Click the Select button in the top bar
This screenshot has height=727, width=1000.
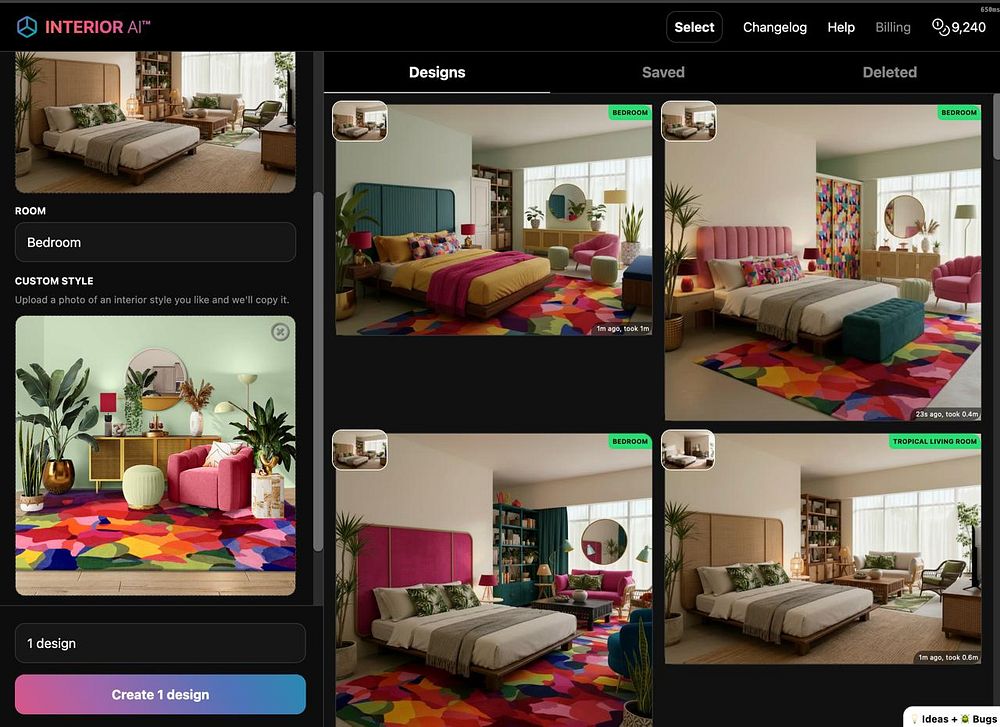694,27
